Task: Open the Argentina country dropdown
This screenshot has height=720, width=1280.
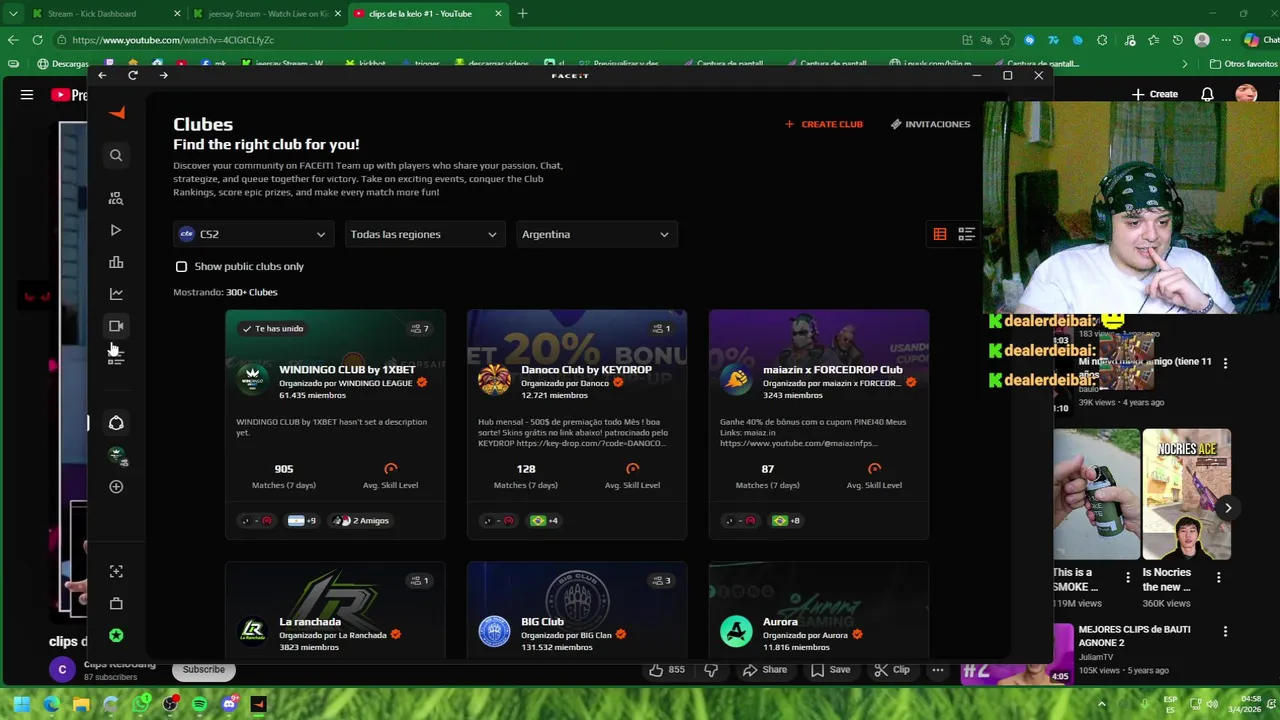Action: pyautogui.click(x=596, y=234)
